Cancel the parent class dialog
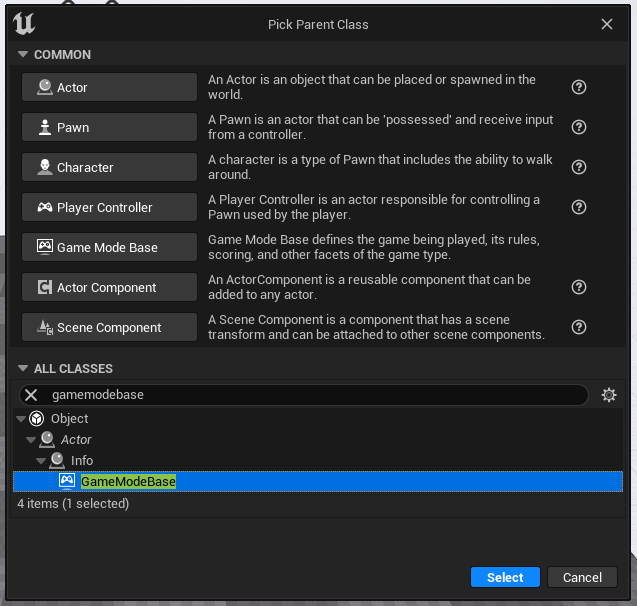 click(582, 577)
